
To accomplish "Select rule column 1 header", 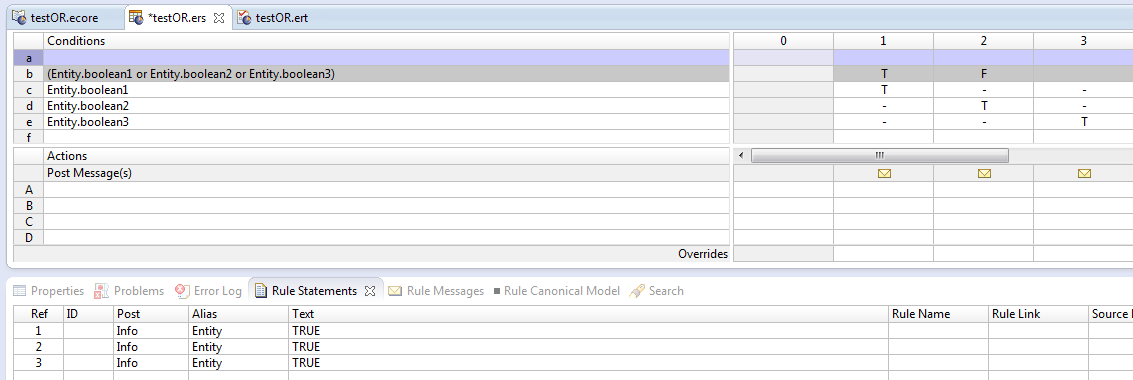I will pos(883,41).
